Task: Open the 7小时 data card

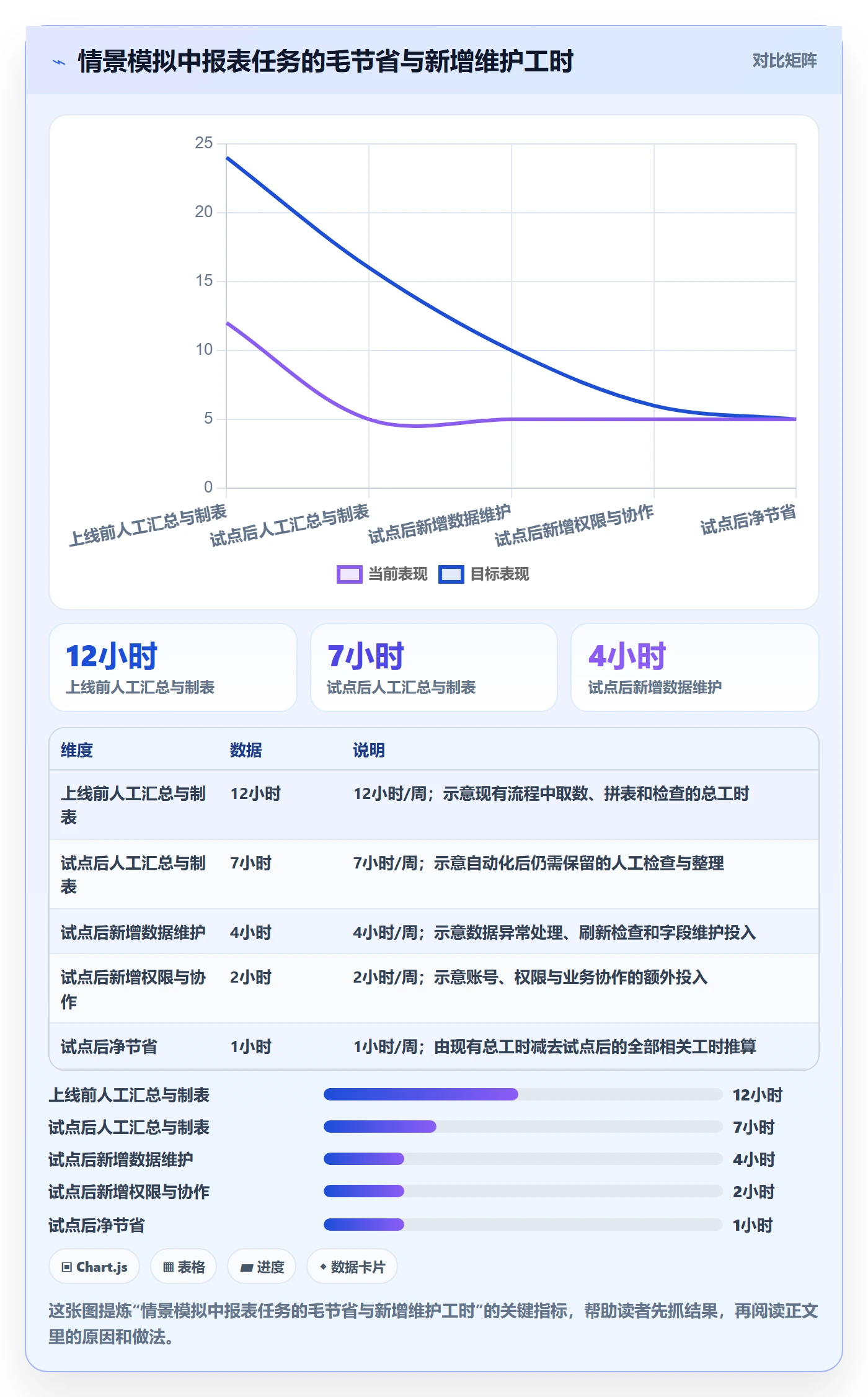Action: coord(434,667)
